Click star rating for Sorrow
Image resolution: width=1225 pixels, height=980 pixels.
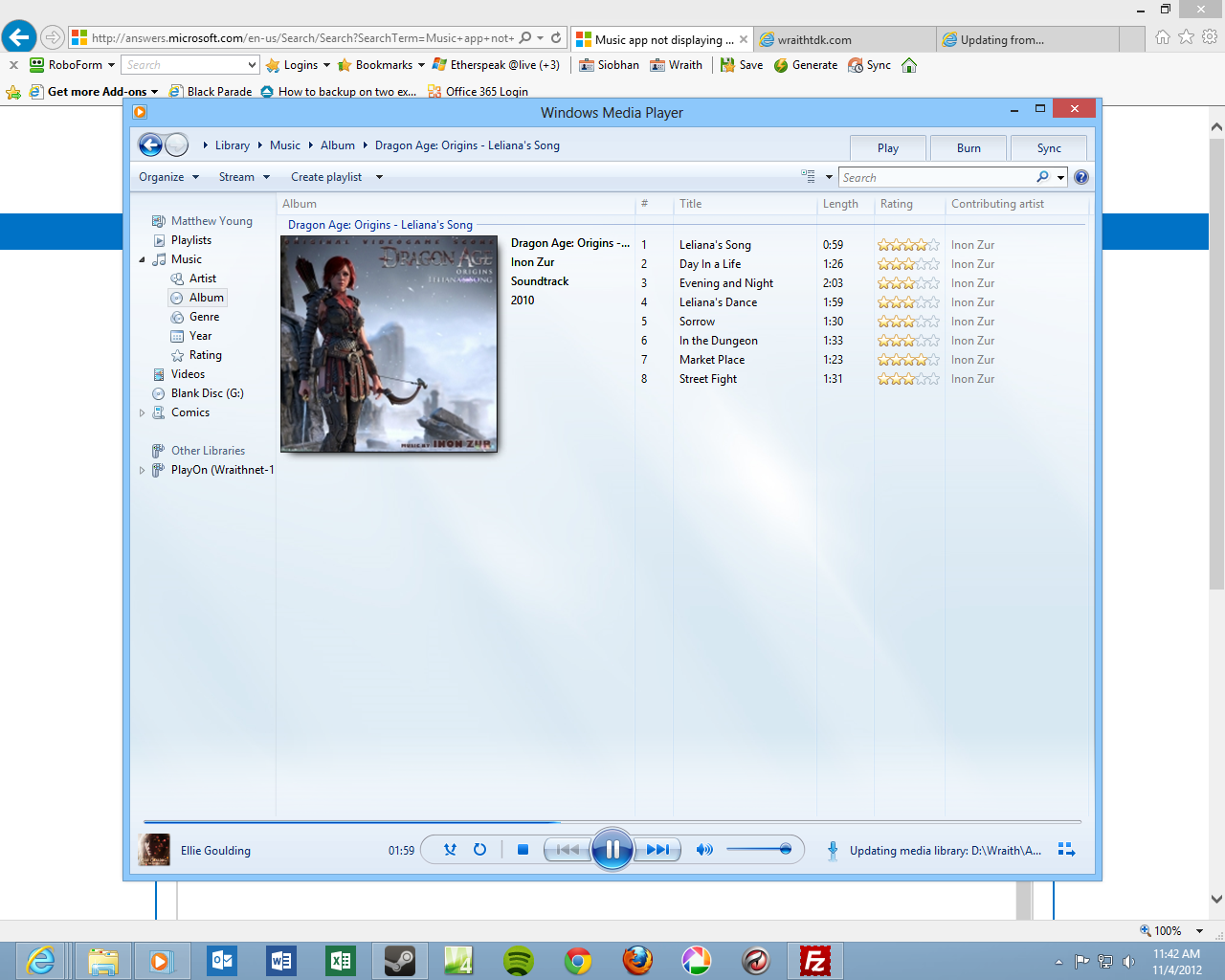coord(908,322)
